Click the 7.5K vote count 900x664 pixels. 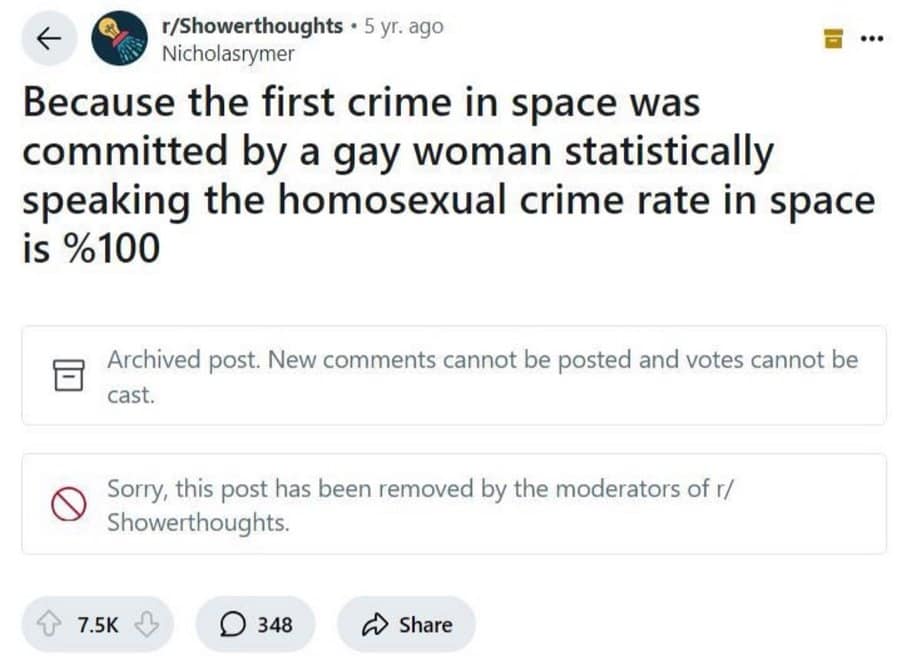click(98, 625)
